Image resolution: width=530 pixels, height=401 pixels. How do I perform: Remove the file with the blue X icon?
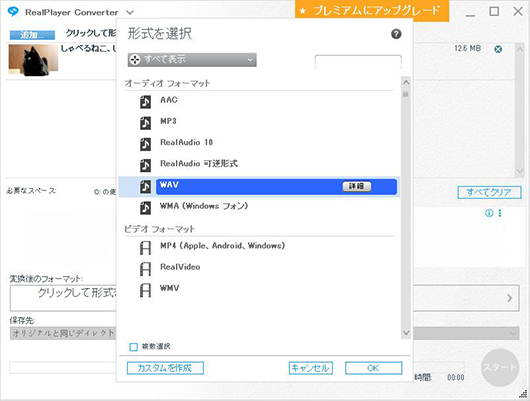(x=498, y=49)
